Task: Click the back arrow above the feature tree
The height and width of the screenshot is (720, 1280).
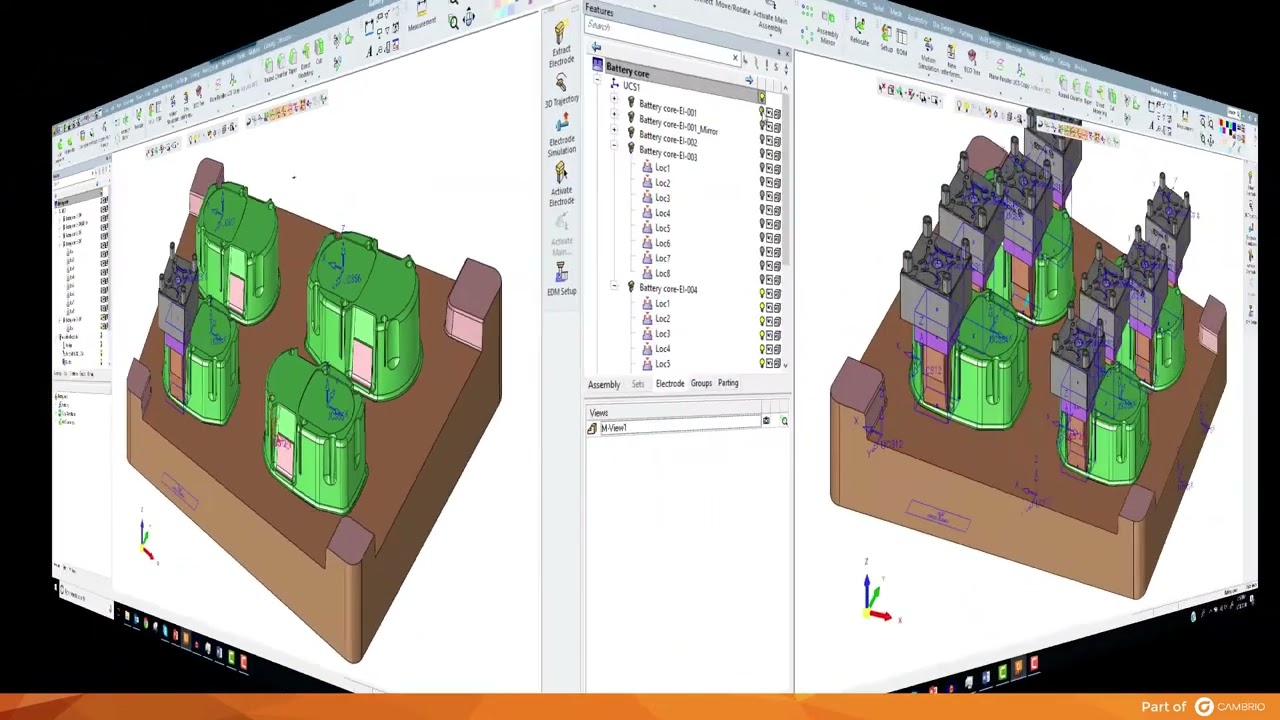Action: coord(596,47)
